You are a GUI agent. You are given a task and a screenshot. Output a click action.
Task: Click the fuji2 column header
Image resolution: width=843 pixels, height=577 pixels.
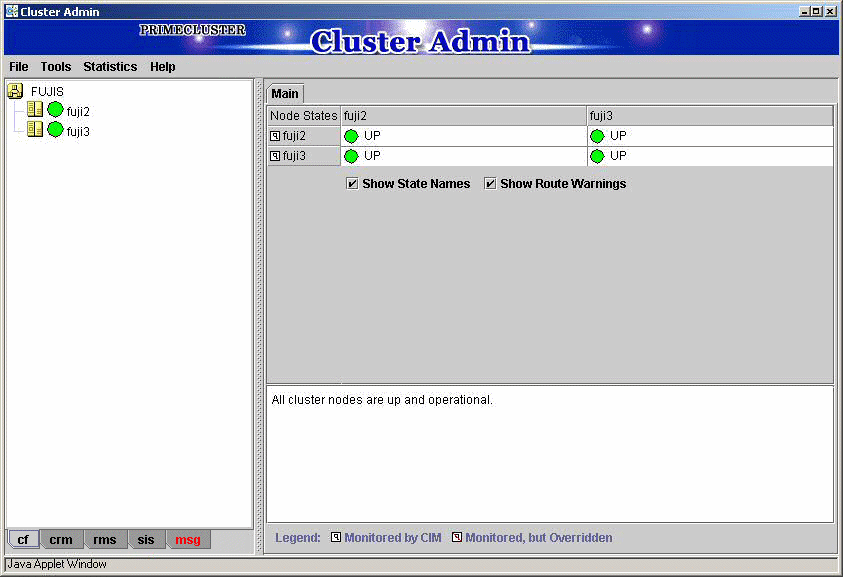[464, 116]
